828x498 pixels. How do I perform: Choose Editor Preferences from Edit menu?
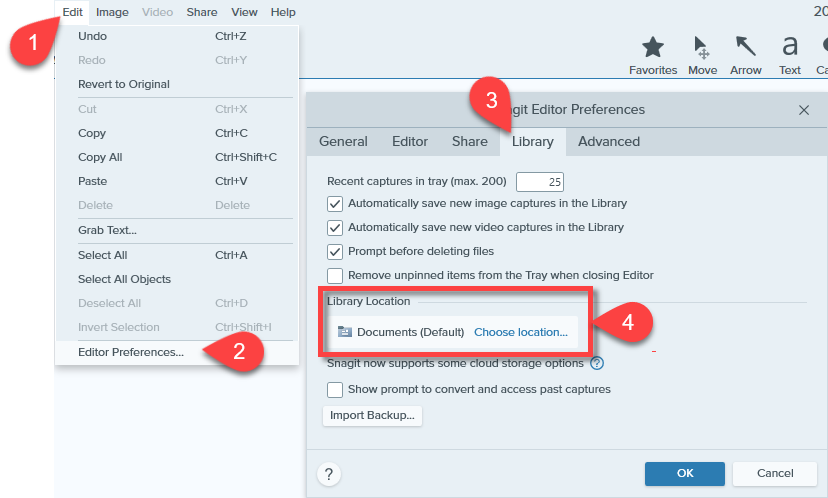(x=131, y=352)
